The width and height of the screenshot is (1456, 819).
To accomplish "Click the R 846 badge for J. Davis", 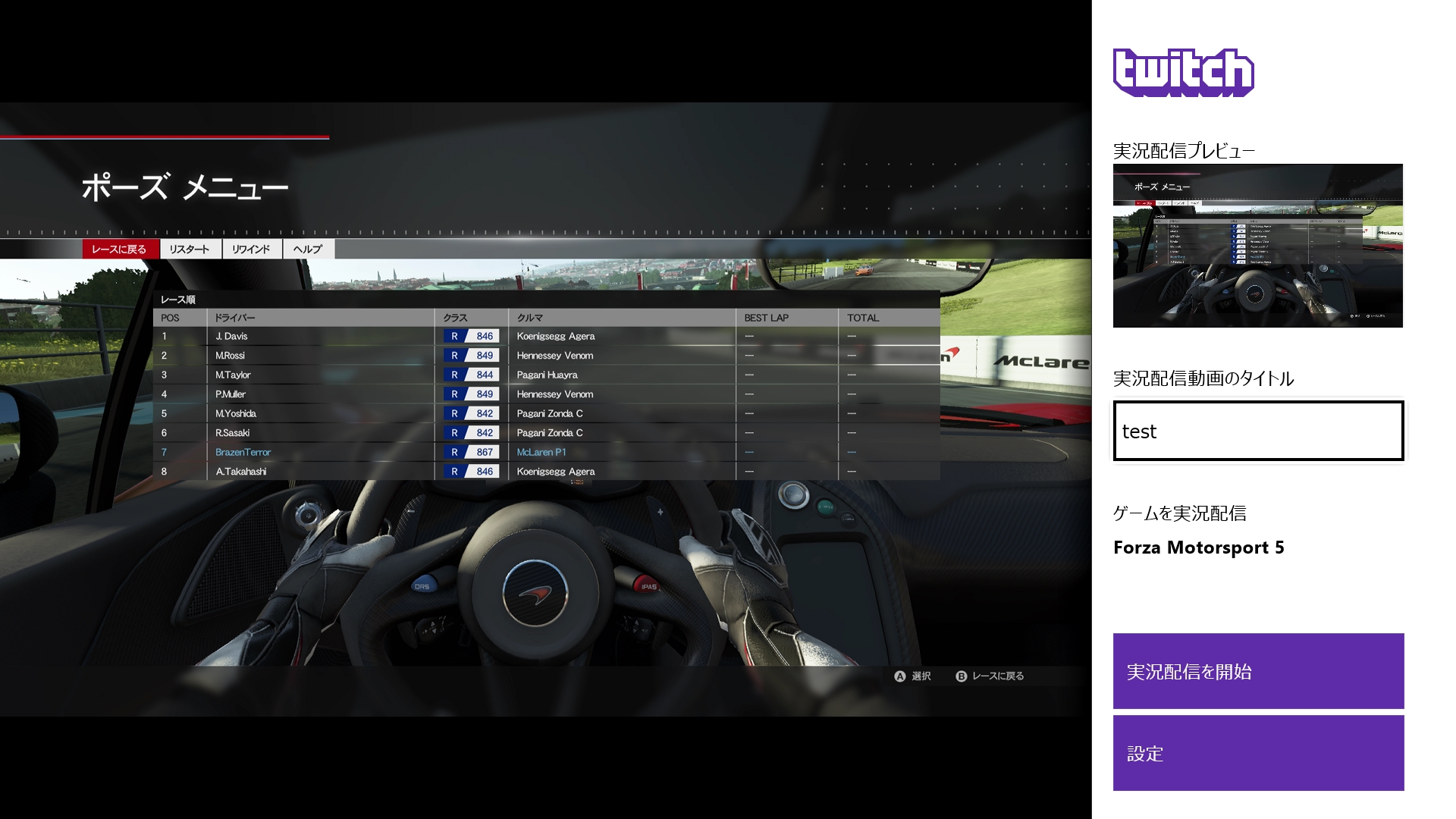I will [x=472, y=336].
